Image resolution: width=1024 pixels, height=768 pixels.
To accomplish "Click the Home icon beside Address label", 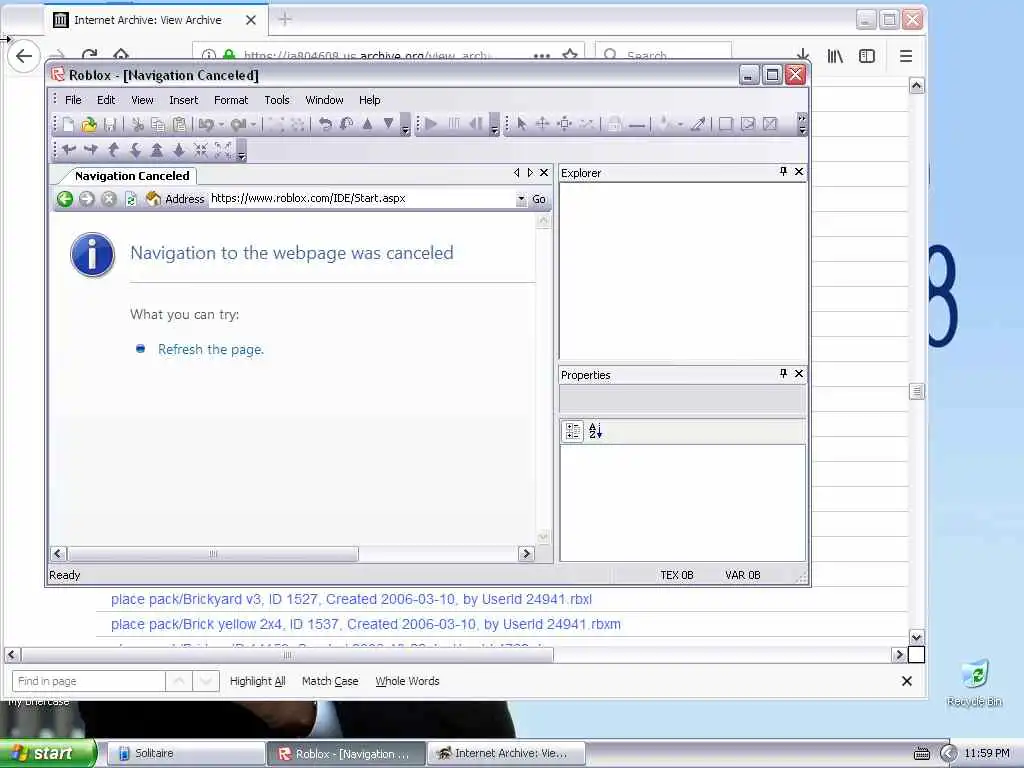I will (153, 199).
